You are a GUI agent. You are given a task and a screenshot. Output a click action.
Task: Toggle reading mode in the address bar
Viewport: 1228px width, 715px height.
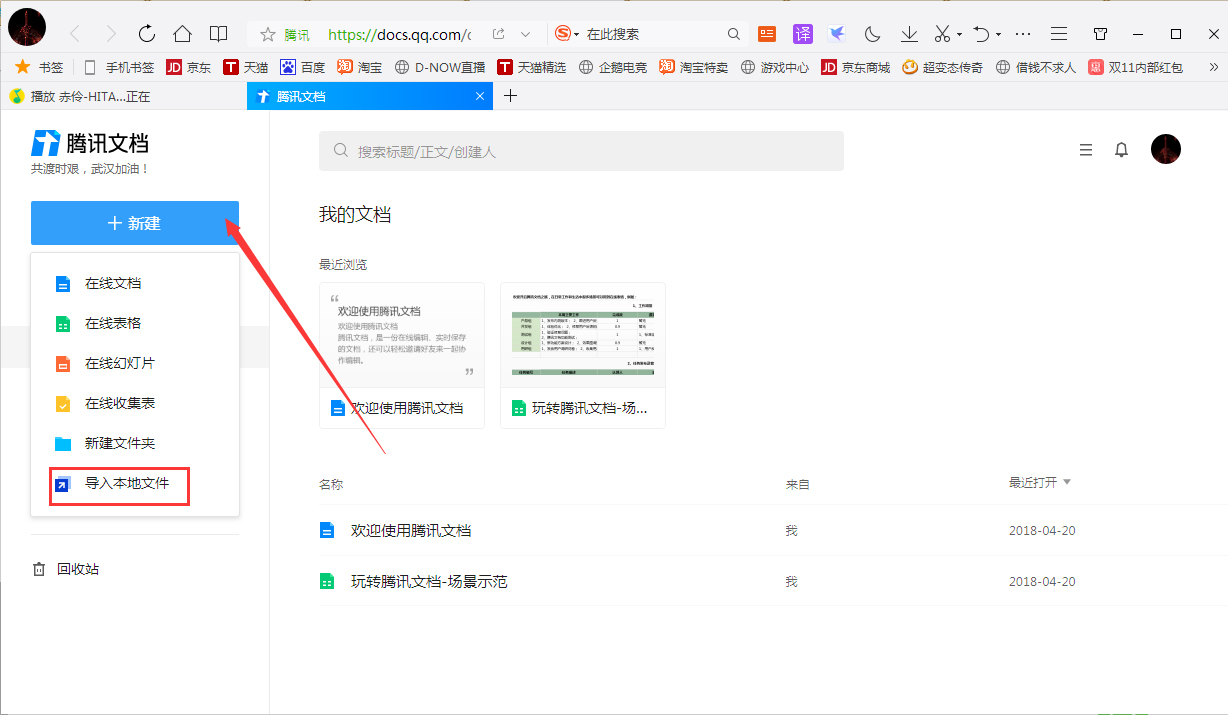point(218,33)
